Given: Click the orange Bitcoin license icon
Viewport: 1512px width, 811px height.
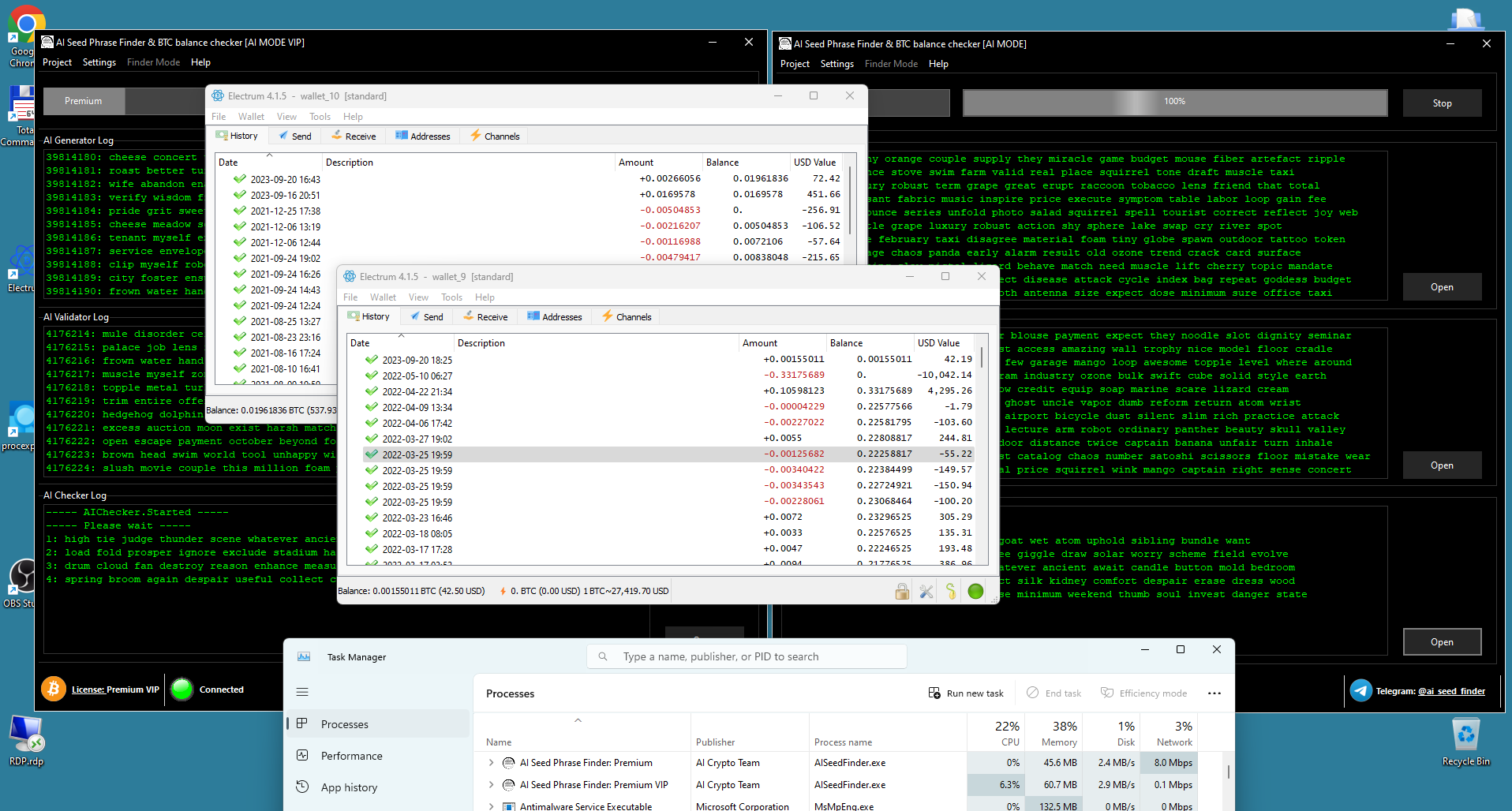Looking at the screenshot, I should pyautogui.click(x=54, y=690).
